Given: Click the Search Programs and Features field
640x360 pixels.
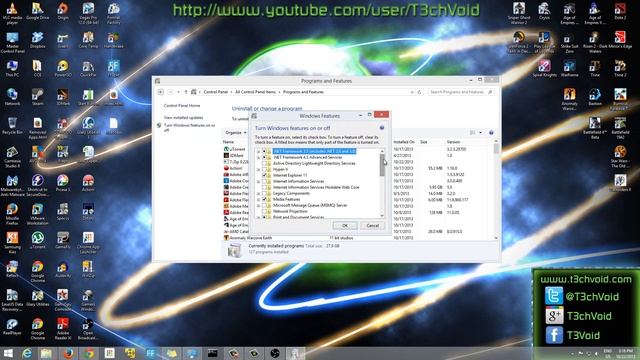Looking at the screenshot, I should tap(461, 92).
